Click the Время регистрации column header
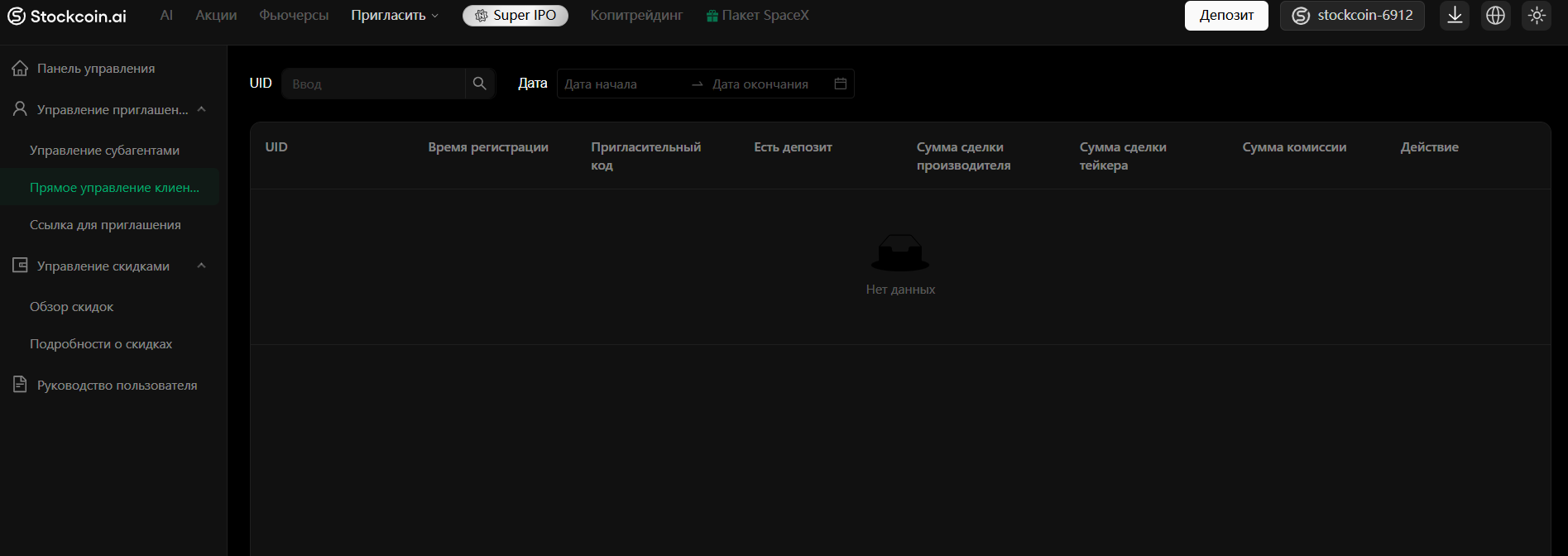This screenshot has width=1568, height=556. (x=488, y=147)
